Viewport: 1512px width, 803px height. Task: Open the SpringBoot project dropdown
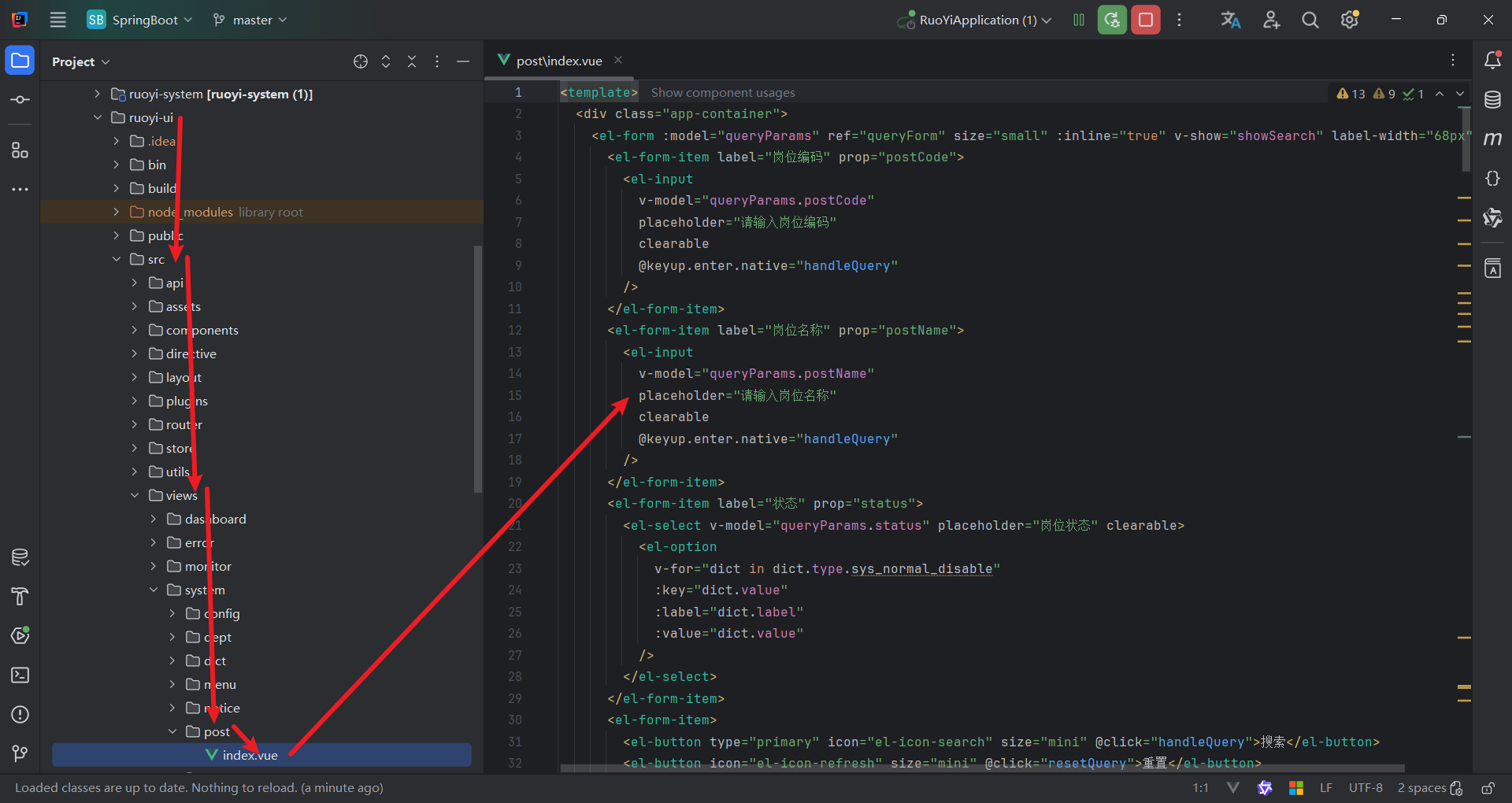click(x=139, y=20)
